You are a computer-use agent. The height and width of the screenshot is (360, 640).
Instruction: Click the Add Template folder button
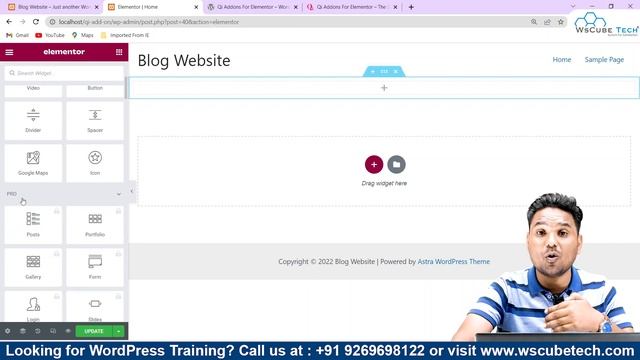tap(396, 164)
